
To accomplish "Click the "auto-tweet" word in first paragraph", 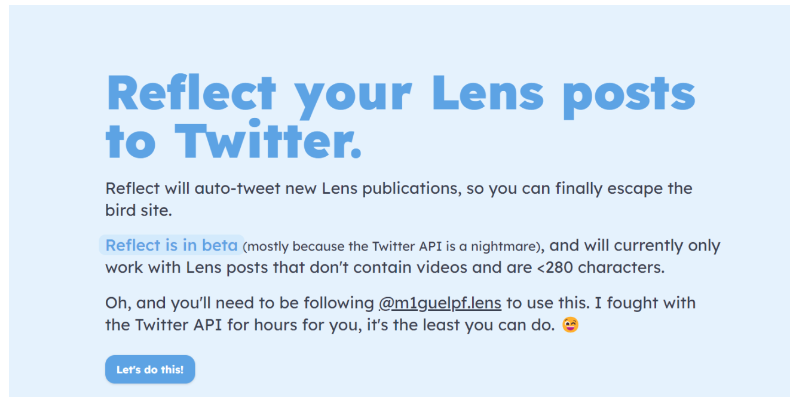I will click(237, 188).
